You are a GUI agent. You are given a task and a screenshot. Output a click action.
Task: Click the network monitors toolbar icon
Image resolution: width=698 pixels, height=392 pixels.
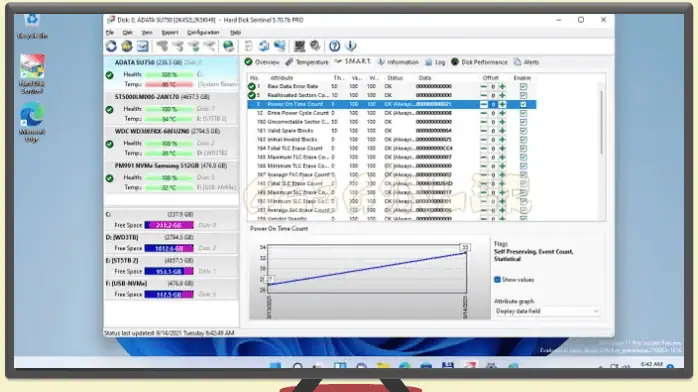[280, 46]
